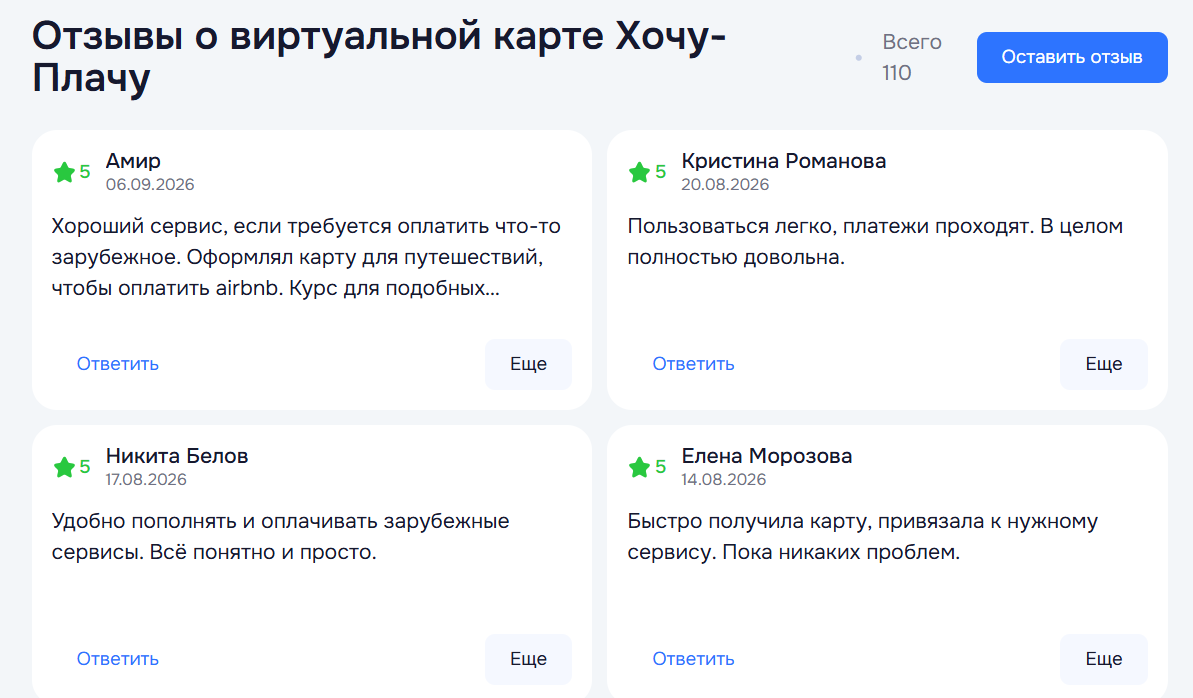Screen dimensions: 1193x698
Task: Click the Всего 110 review counter
Action: click(911, 57)
